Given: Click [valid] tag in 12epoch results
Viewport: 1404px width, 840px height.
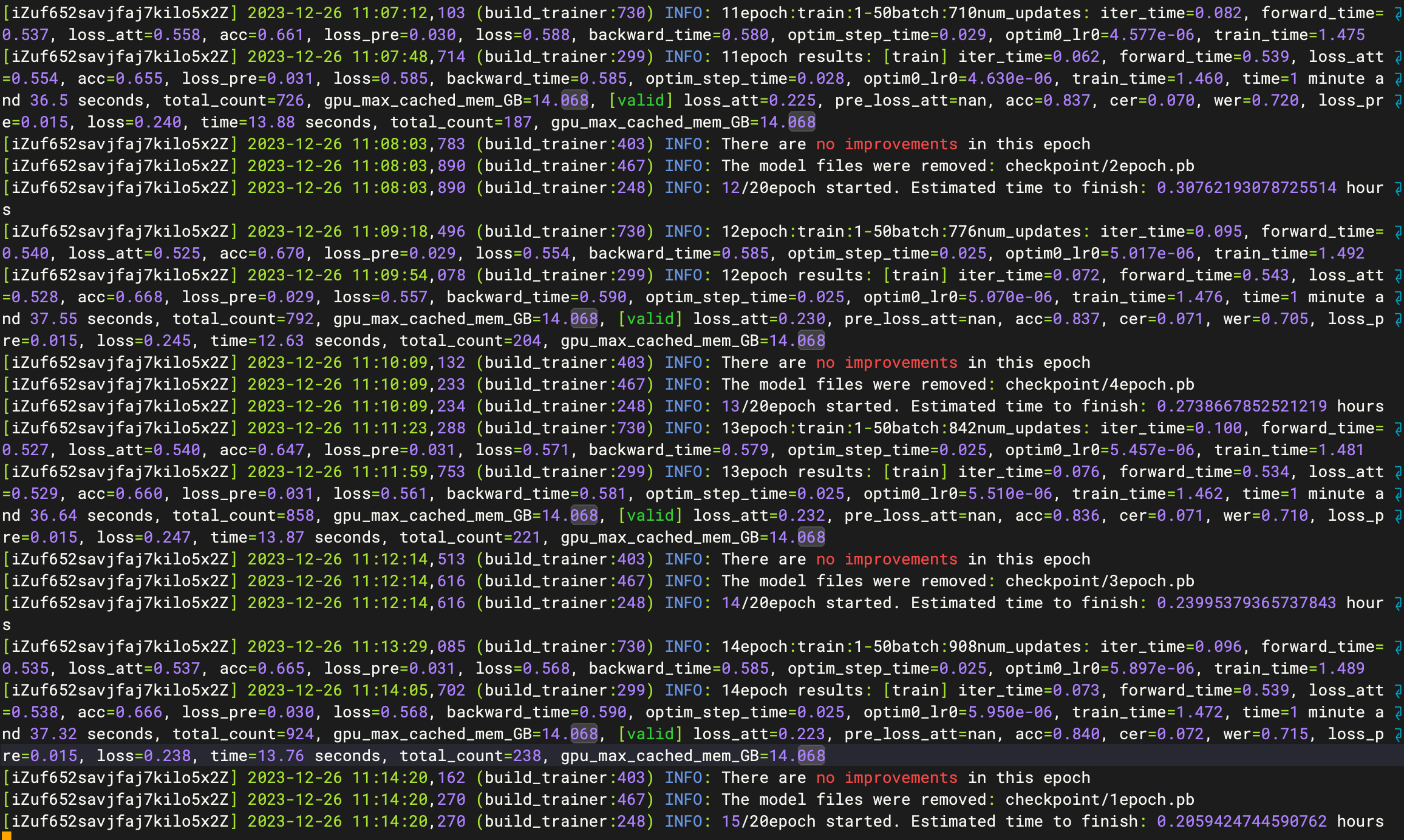Looking at the screenshot, I should pyautogui.click(x=650, y=319).
